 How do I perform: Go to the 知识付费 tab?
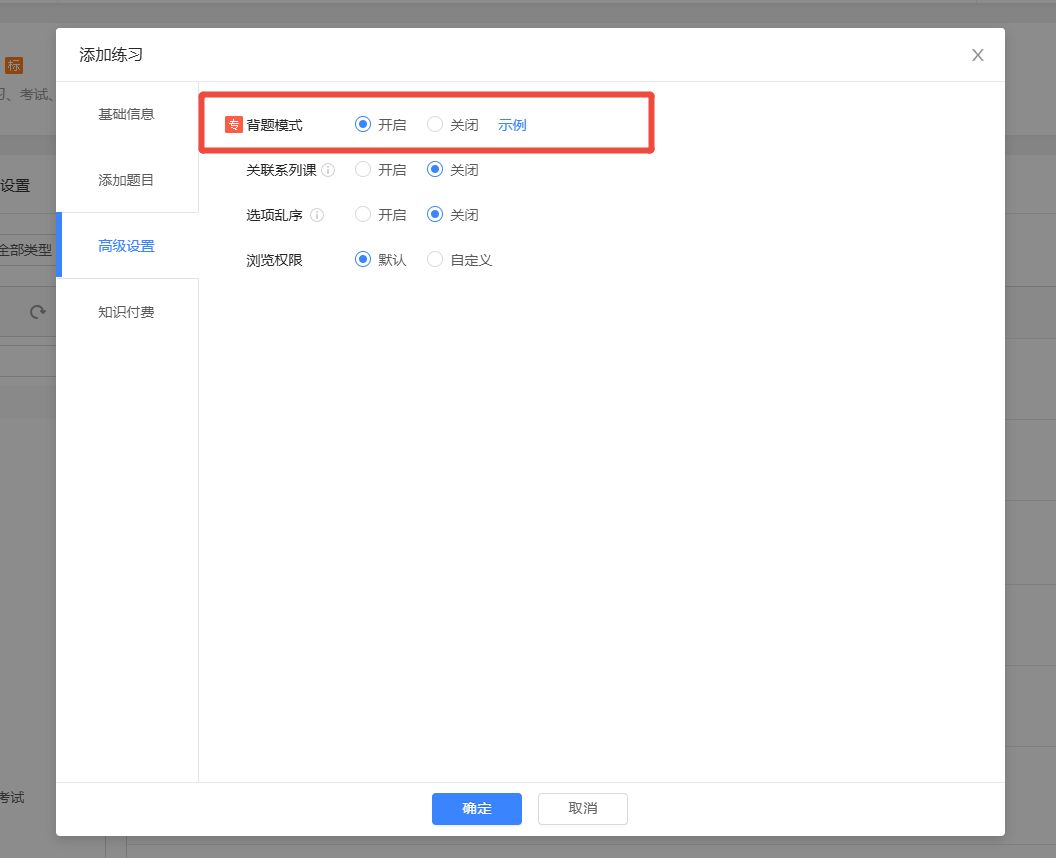coord(126,312)
